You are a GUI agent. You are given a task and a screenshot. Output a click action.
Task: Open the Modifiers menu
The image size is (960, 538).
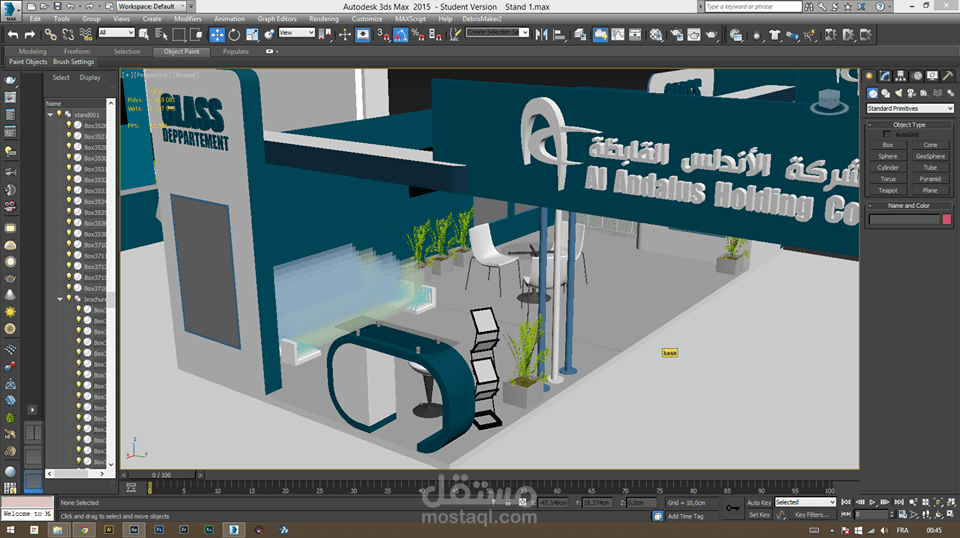187,19
